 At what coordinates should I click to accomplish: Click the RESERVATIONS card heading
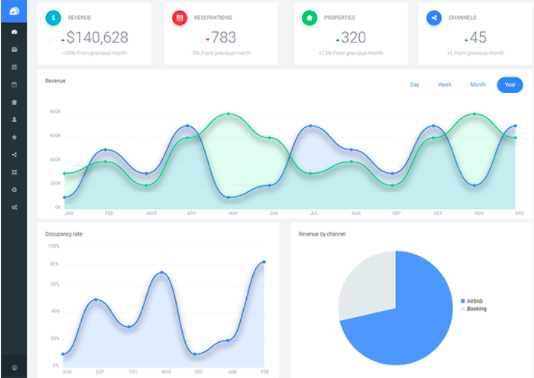213,18
